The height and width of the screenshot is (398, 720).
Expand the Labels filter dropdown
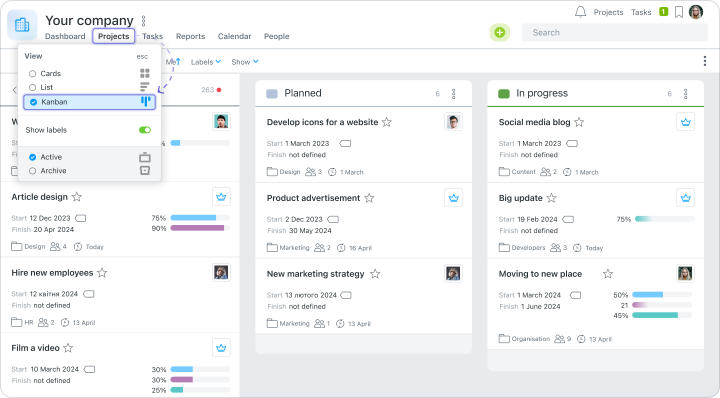(x=206, y=62)
